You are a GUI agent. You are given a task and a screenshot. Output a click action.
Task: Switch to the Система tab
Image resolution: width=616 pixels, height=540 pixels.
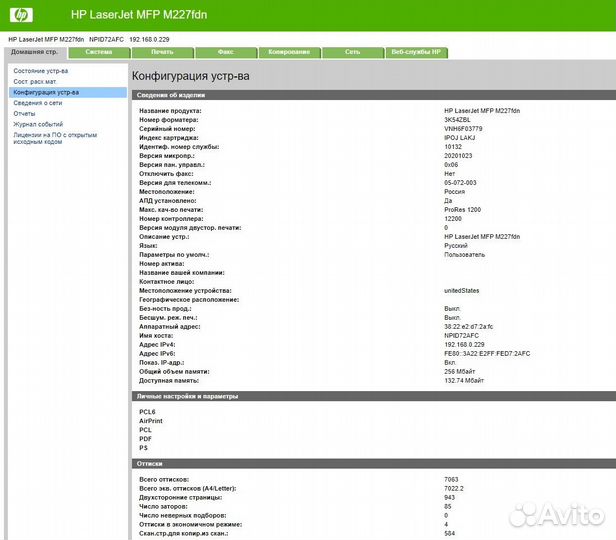(x=99, y=52)
